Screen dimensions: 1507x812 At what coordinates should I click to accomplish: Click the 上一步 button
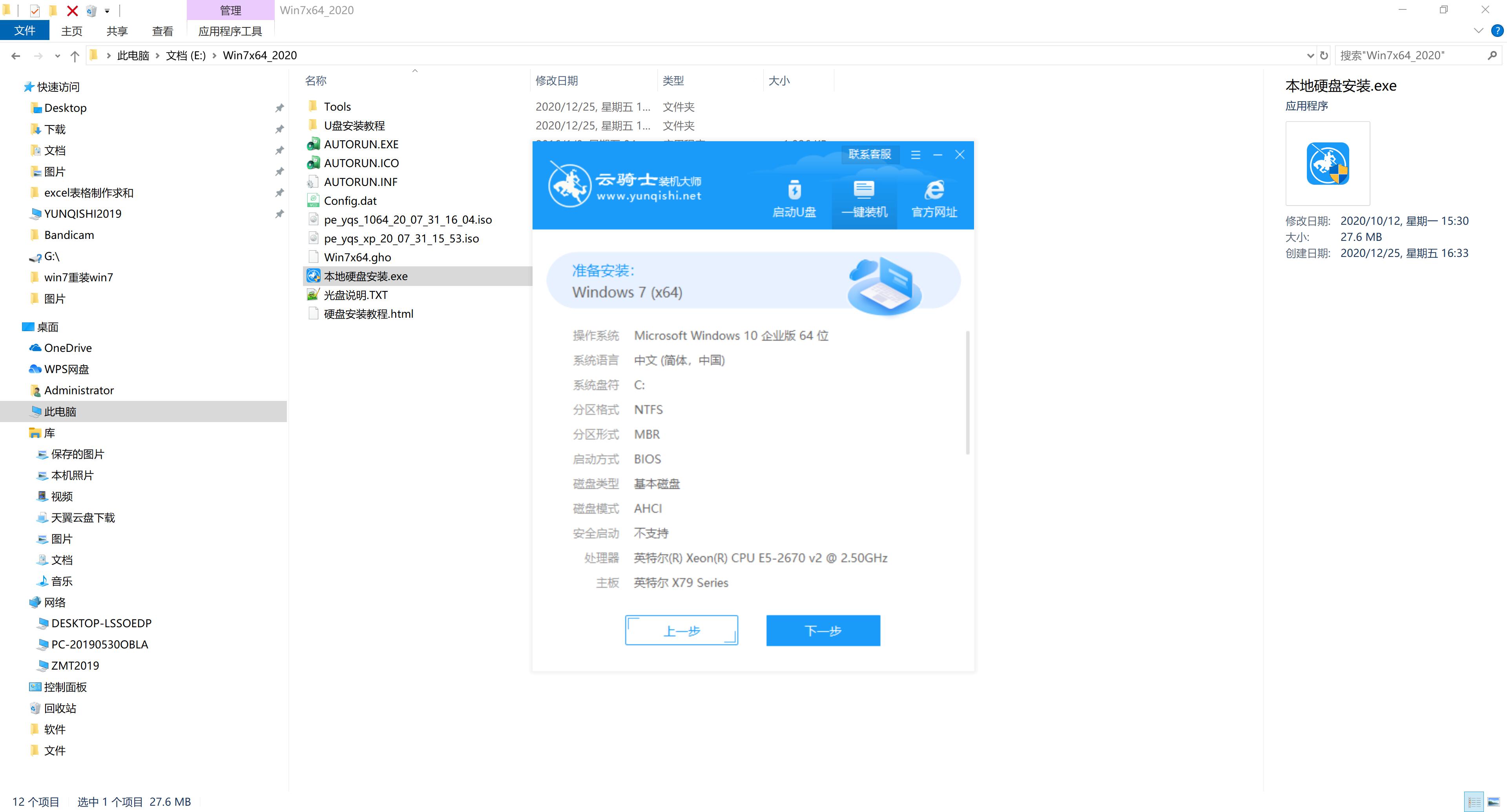click(680, 630)
